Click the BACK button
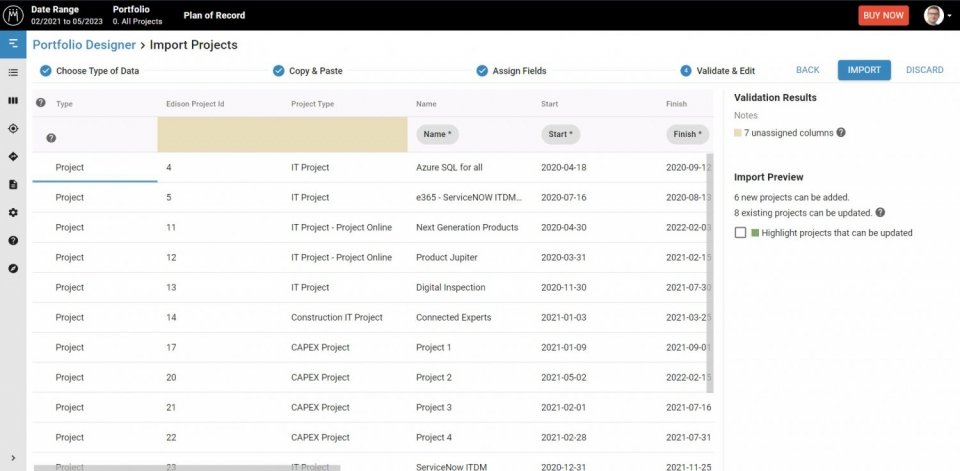The width and height of the screenshot is (960, 471). [x=808, y=70]
